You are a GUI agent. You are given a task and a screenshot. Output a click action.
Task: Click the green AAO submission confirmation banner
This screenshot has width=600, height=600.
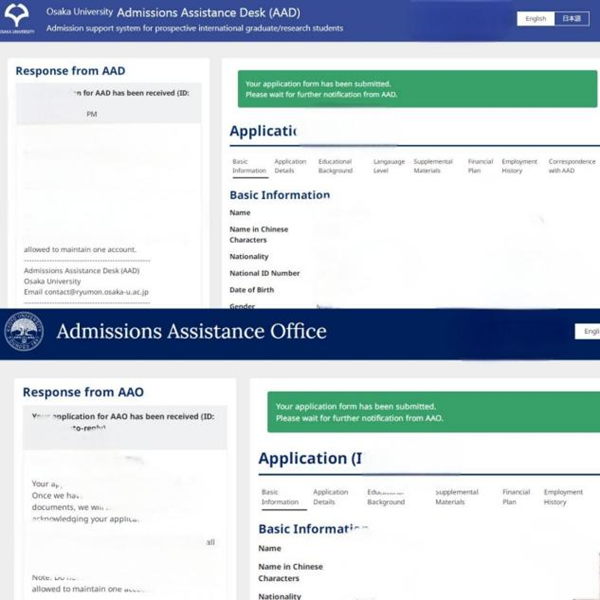point(434,412)
